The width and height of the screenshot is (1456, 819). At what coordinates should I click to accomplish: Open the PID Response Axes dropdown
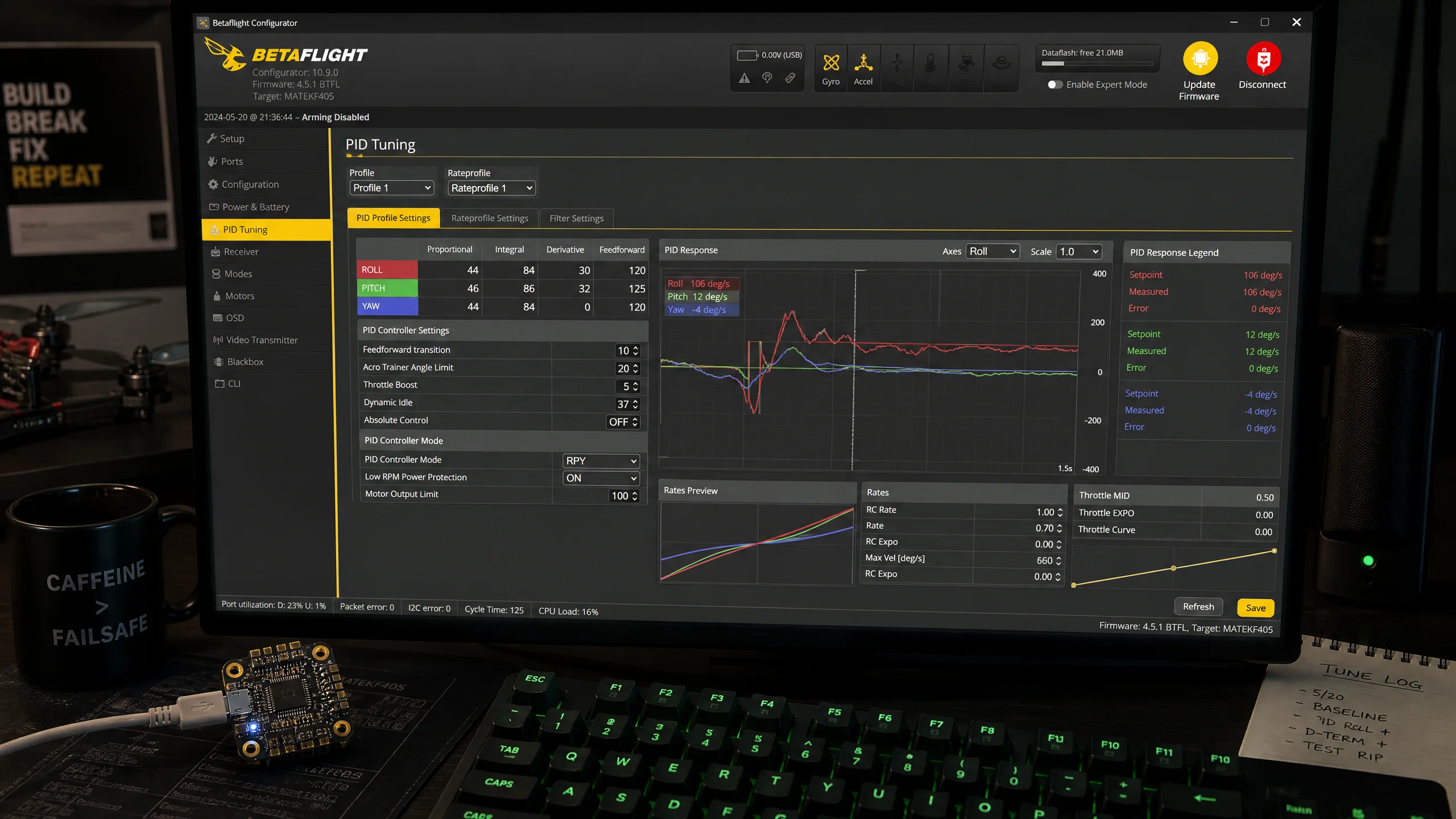pos(992,251)
